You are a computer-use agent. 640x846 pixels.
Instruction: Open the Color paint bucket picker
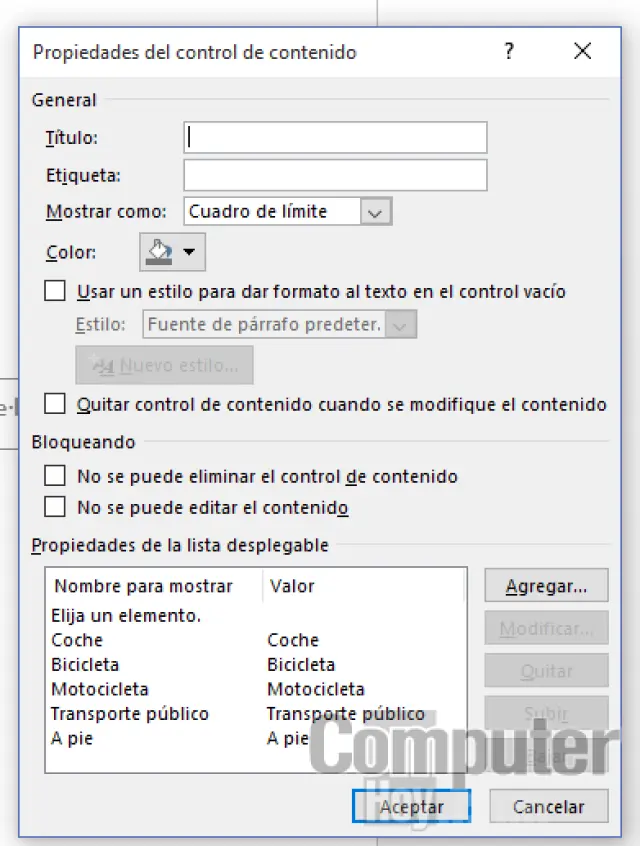(172, 252)
